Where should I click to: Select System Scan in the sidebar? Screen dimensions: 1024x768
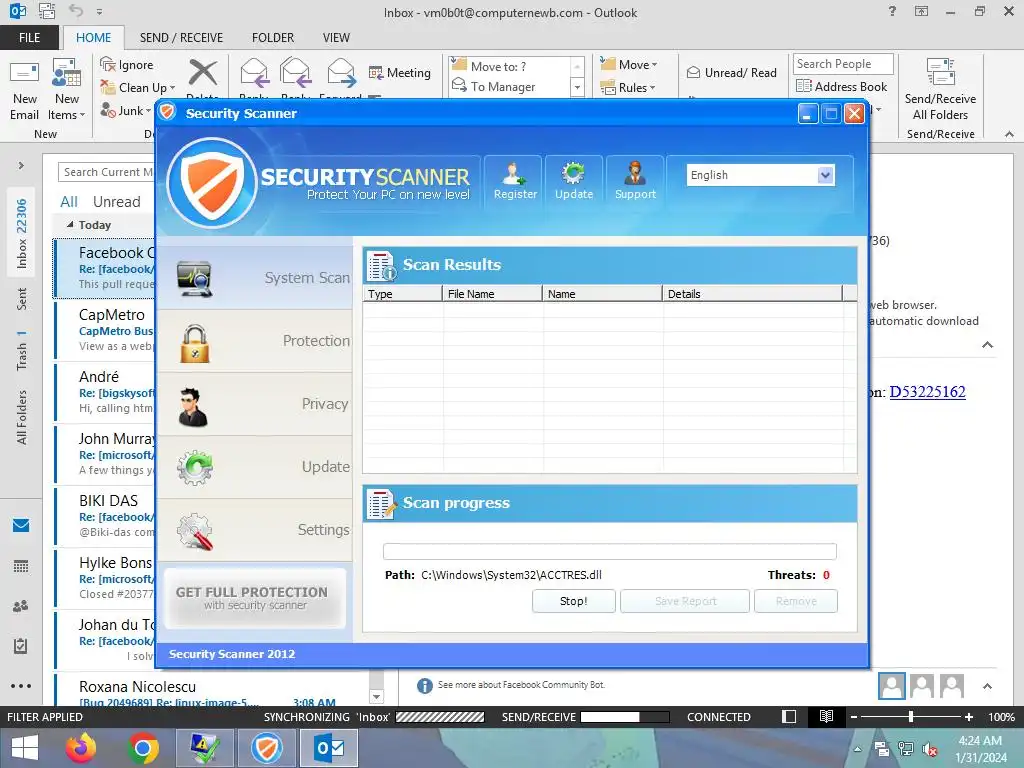255,278
